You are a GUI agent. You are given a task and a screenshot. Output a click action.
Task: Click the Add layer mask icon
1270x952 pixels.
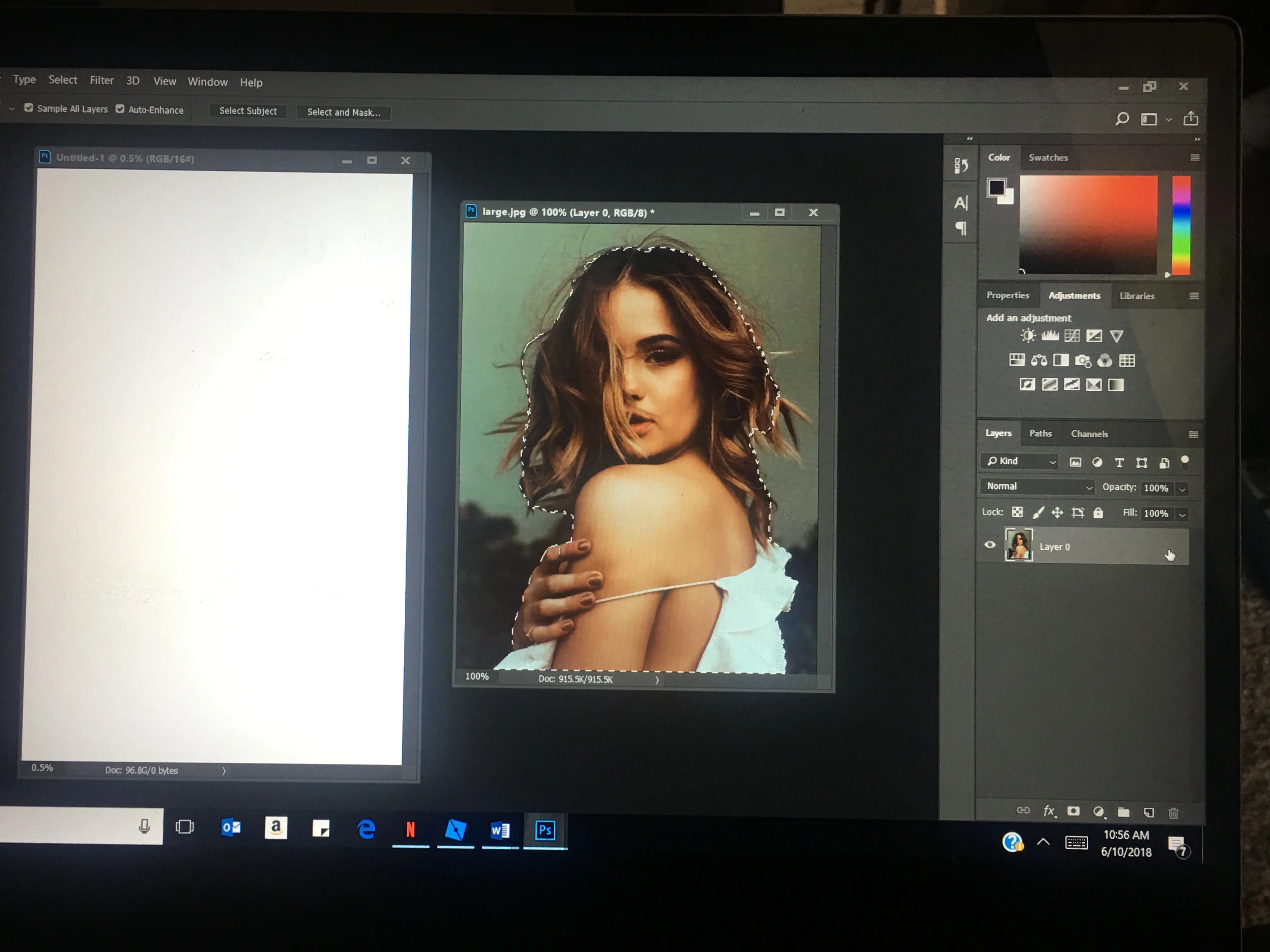click(x=1073, y=811)
